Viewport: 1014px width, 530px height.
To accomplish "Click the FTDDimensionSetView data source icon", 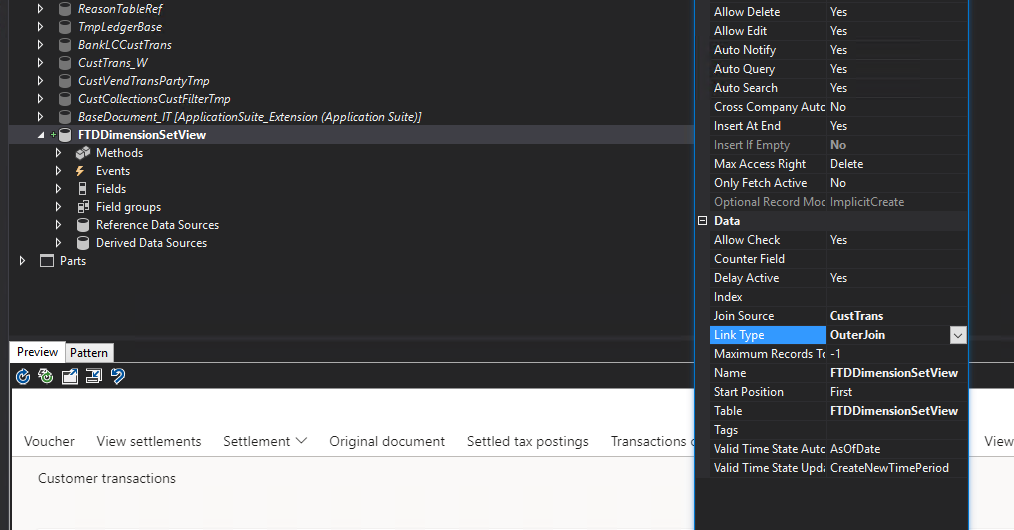I will 65,135.
